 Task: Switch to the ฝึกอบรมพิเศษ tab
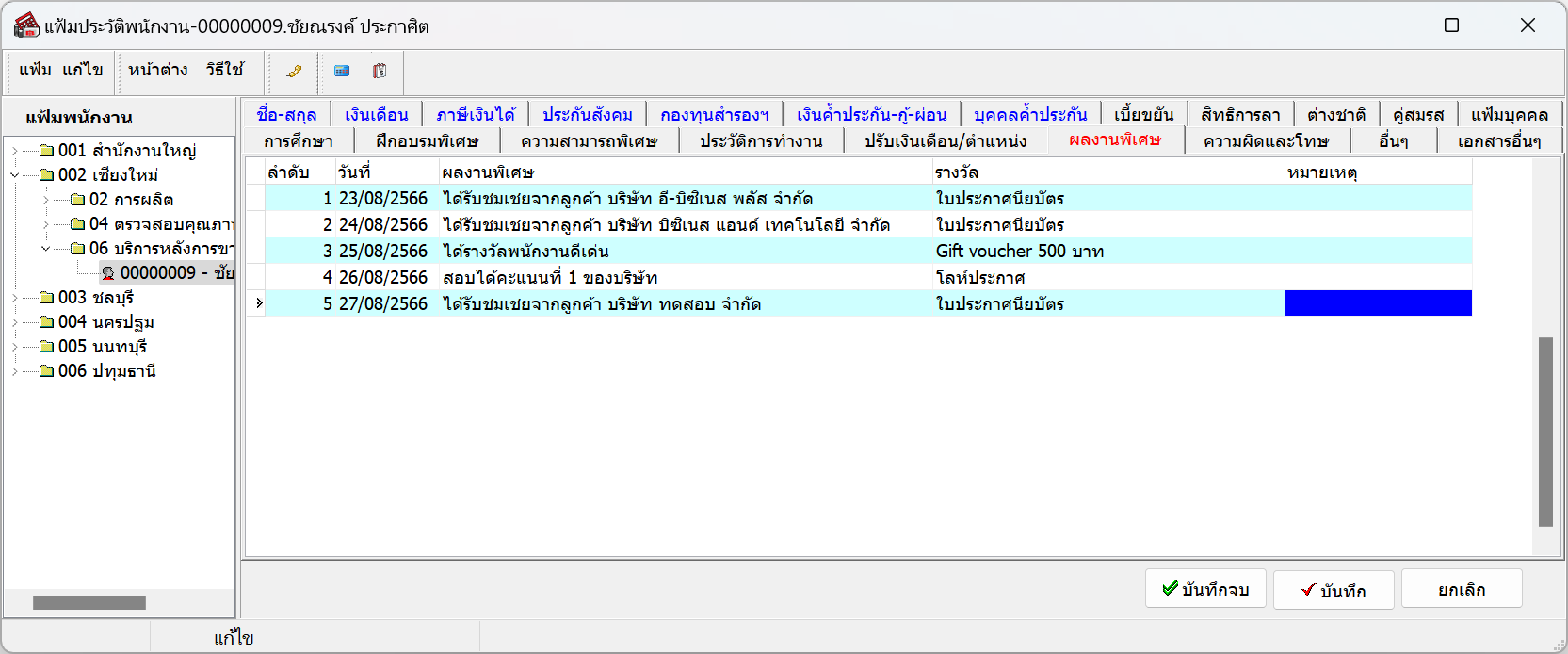[x=427, y=140]
